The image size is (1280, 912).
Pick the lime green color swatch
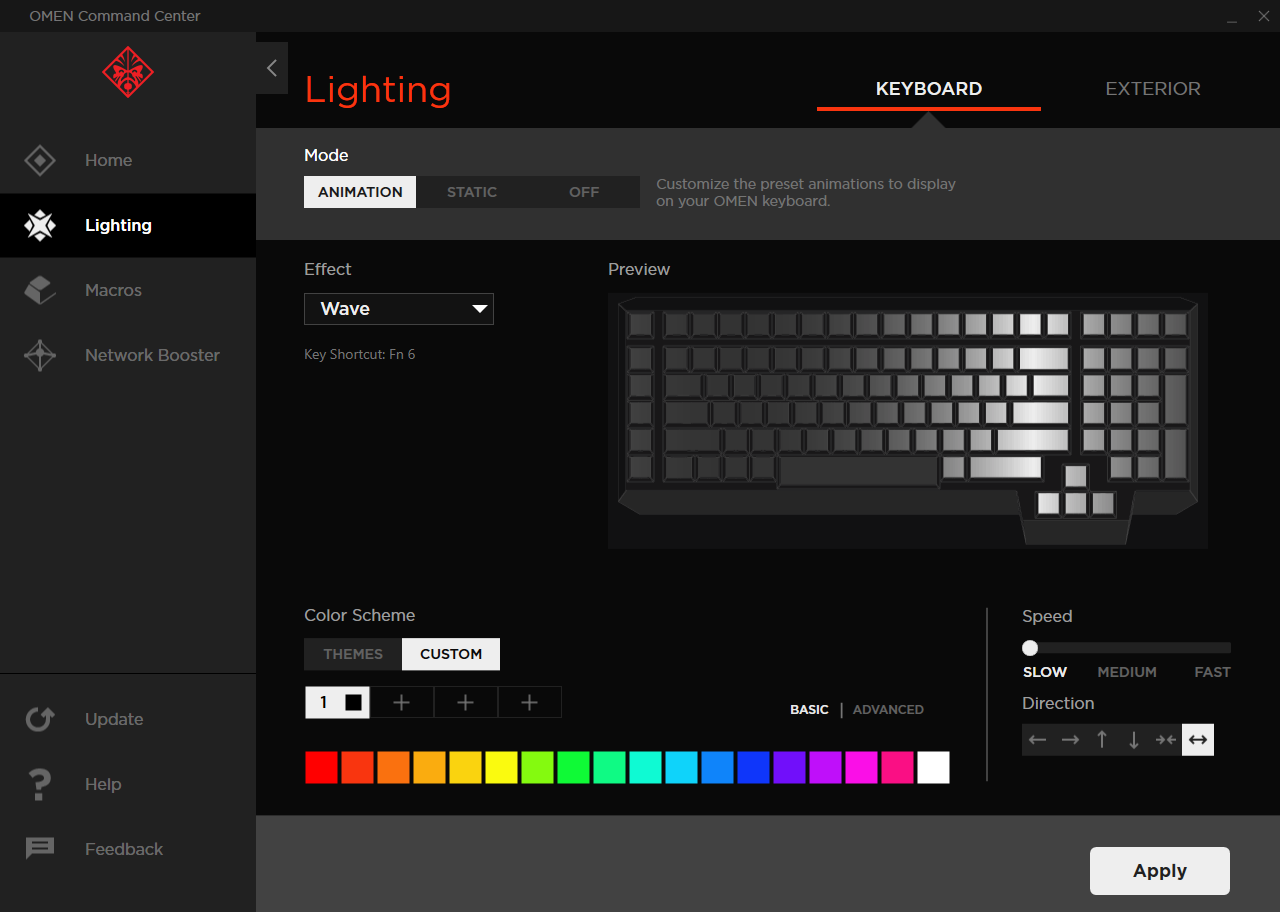[x=537, y=767]
